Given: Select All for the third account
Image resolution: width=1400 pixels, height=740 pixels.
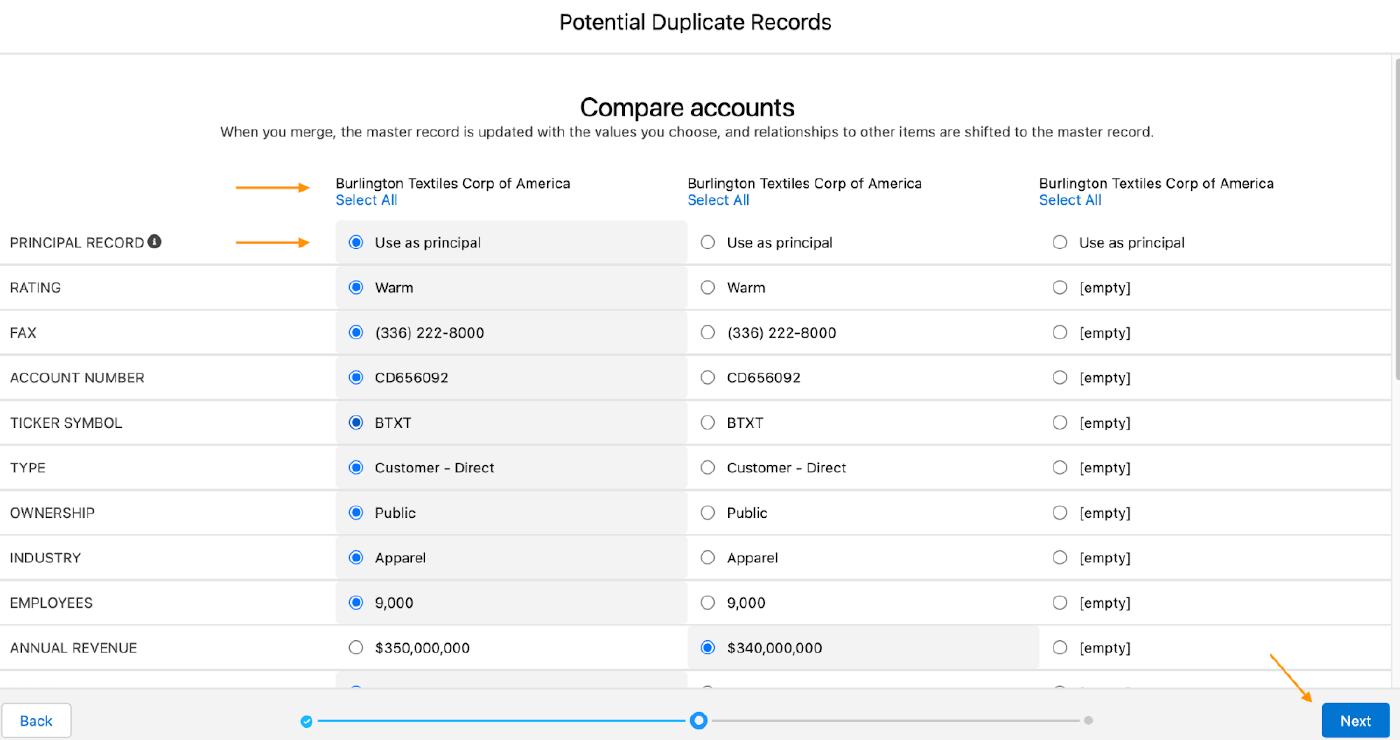Looking at the screenshot, I should tap(1070, 200).
